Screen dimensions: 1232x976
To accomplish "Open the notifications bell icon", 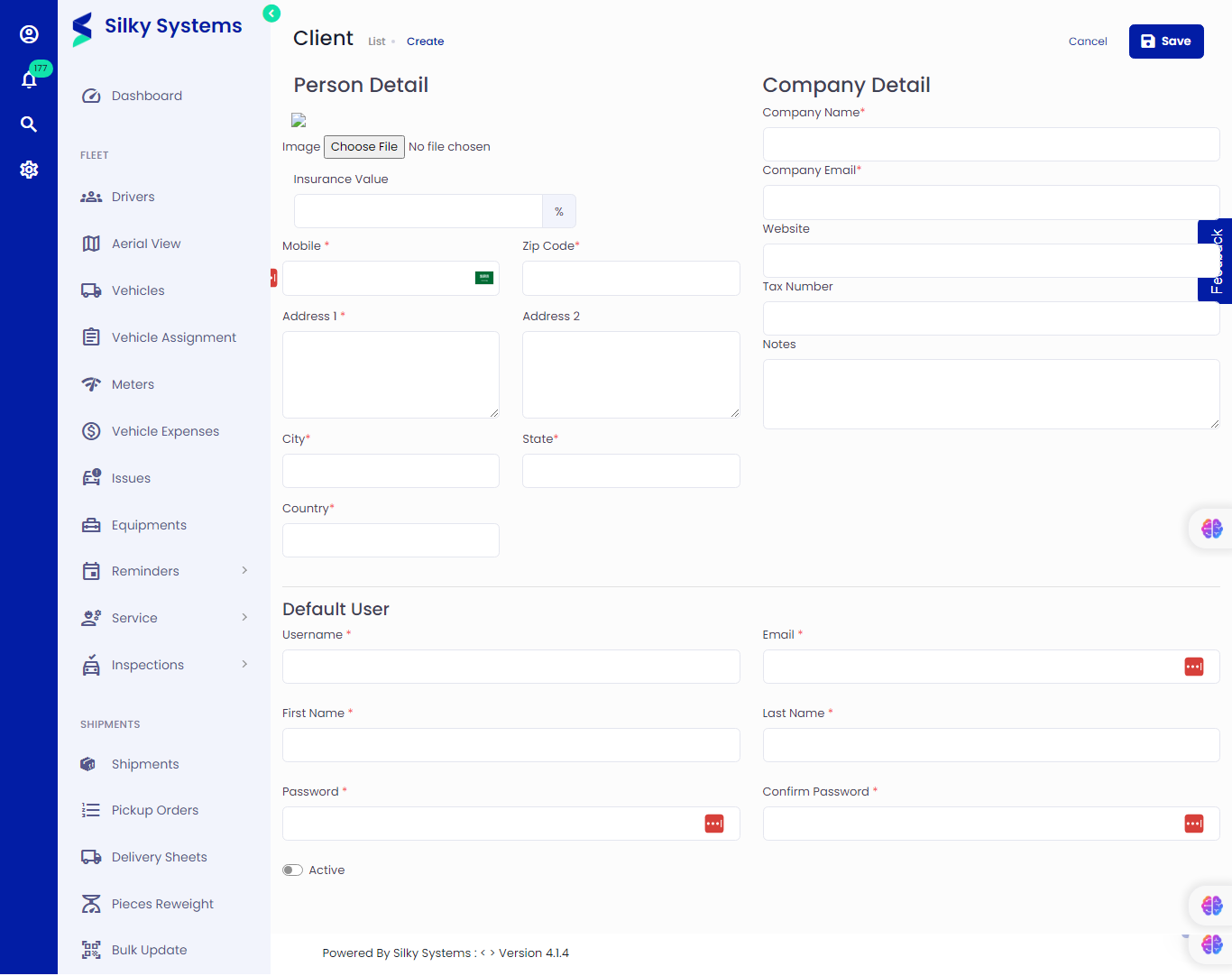I will pyautogui.click(x=29, y=80).
